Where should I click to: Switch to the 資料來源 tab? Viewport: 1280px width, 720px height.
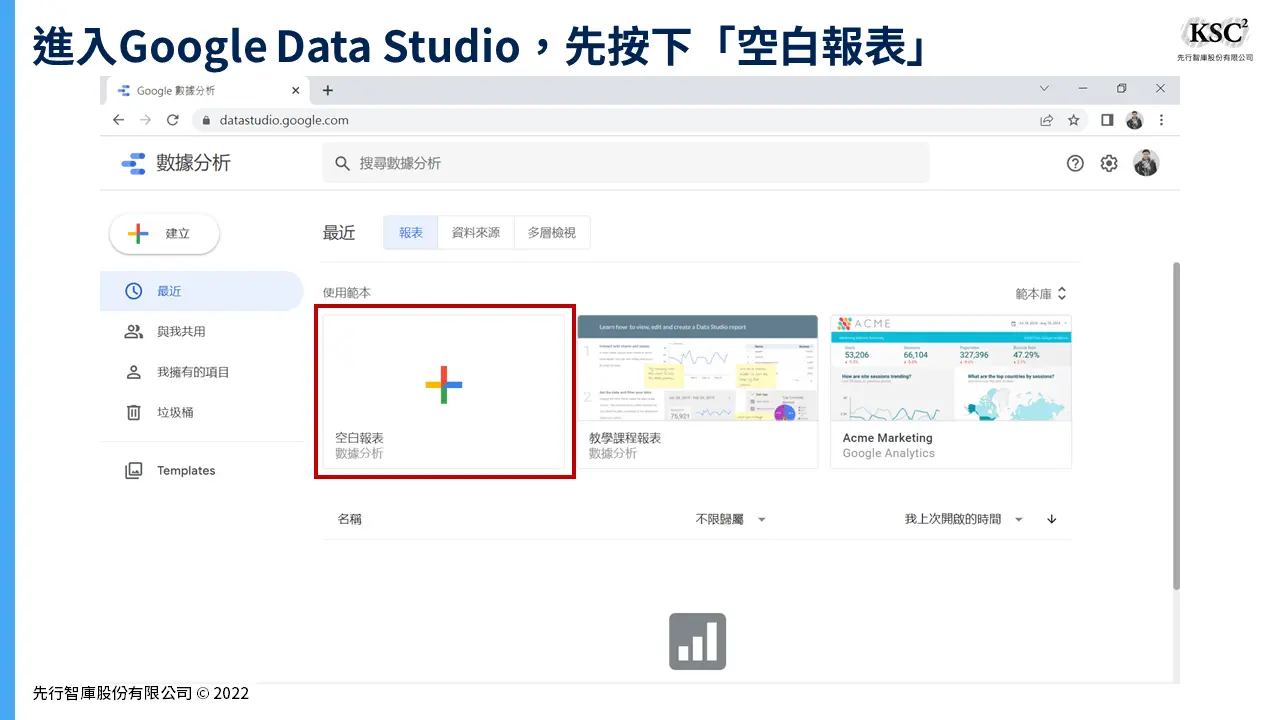(476, 232)
